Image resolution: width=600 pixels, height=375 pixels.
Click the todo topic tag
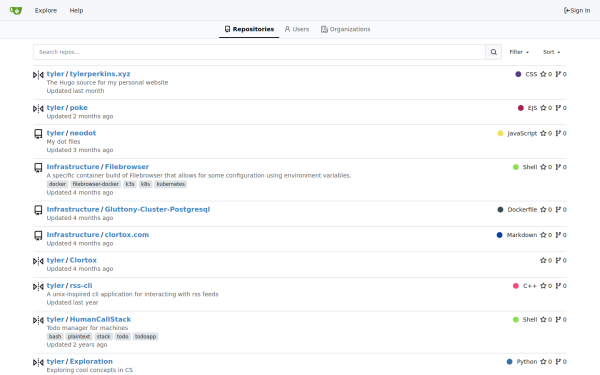click(x=122, y=336)
